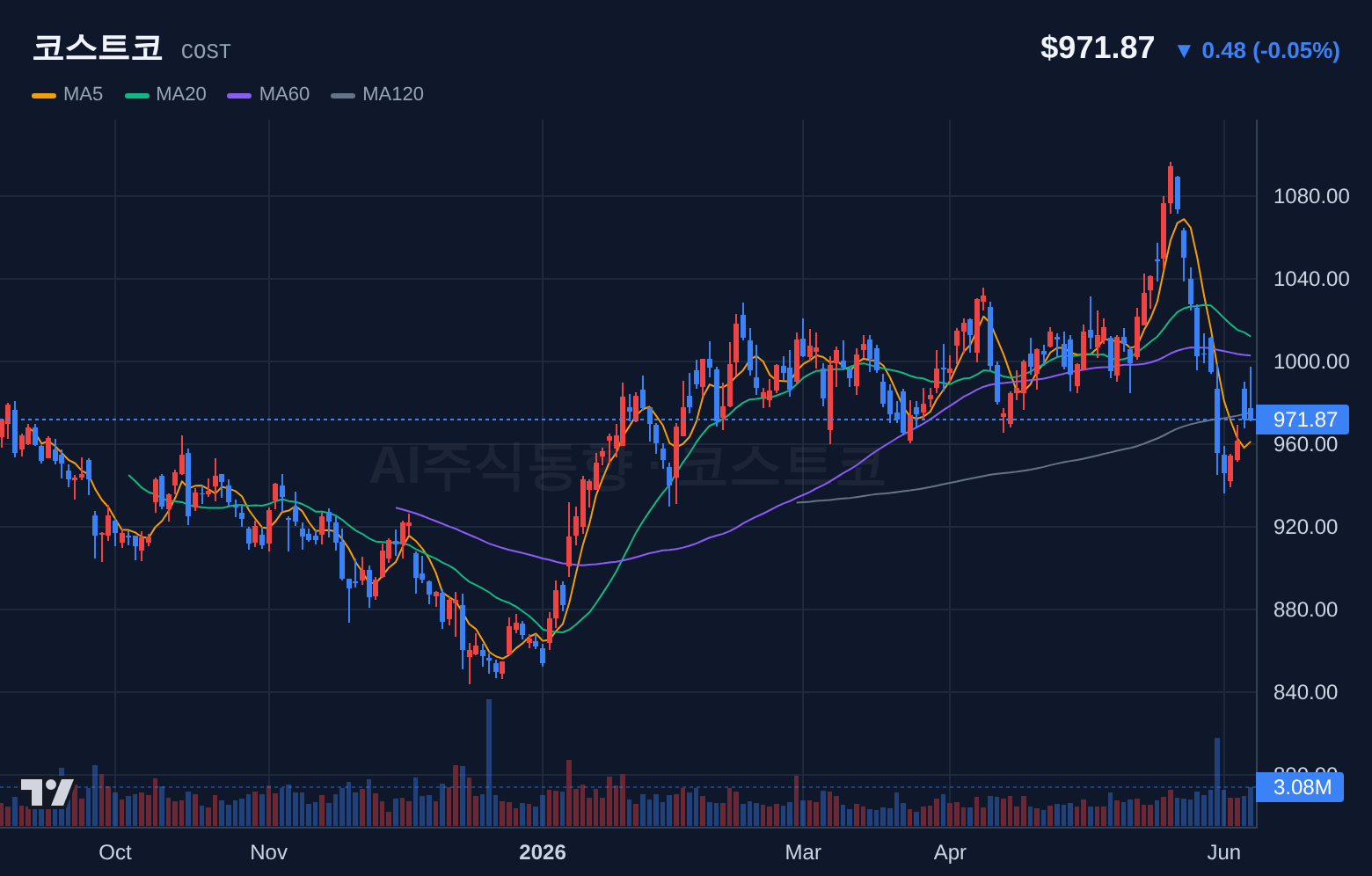Screen dimensions: 1372x876
Task: Click the 1080.00 price axis label
Action: pos(1311,196)
